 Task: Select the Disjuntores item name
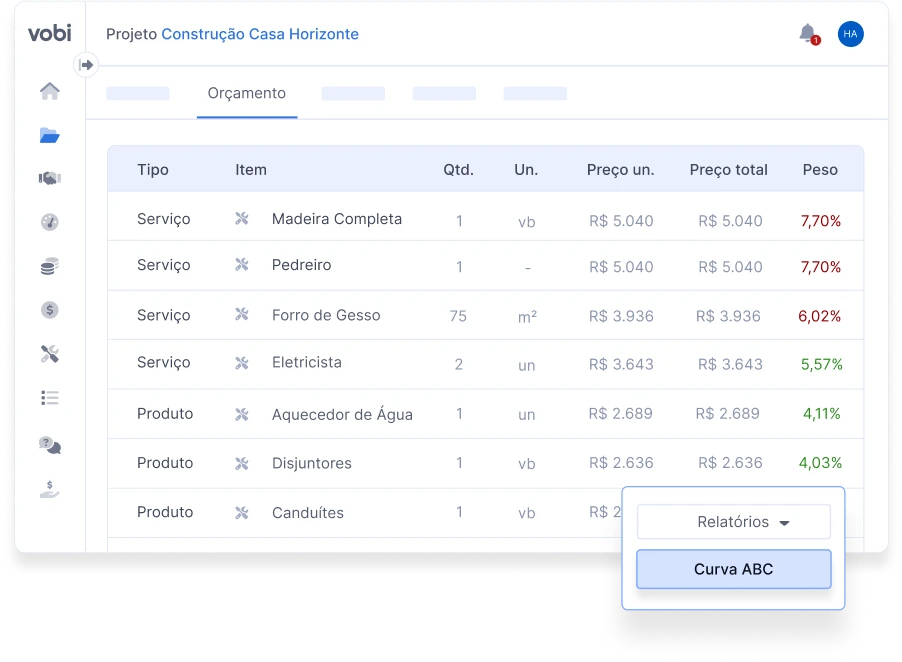pyautogui.click(x=312, y=463)
